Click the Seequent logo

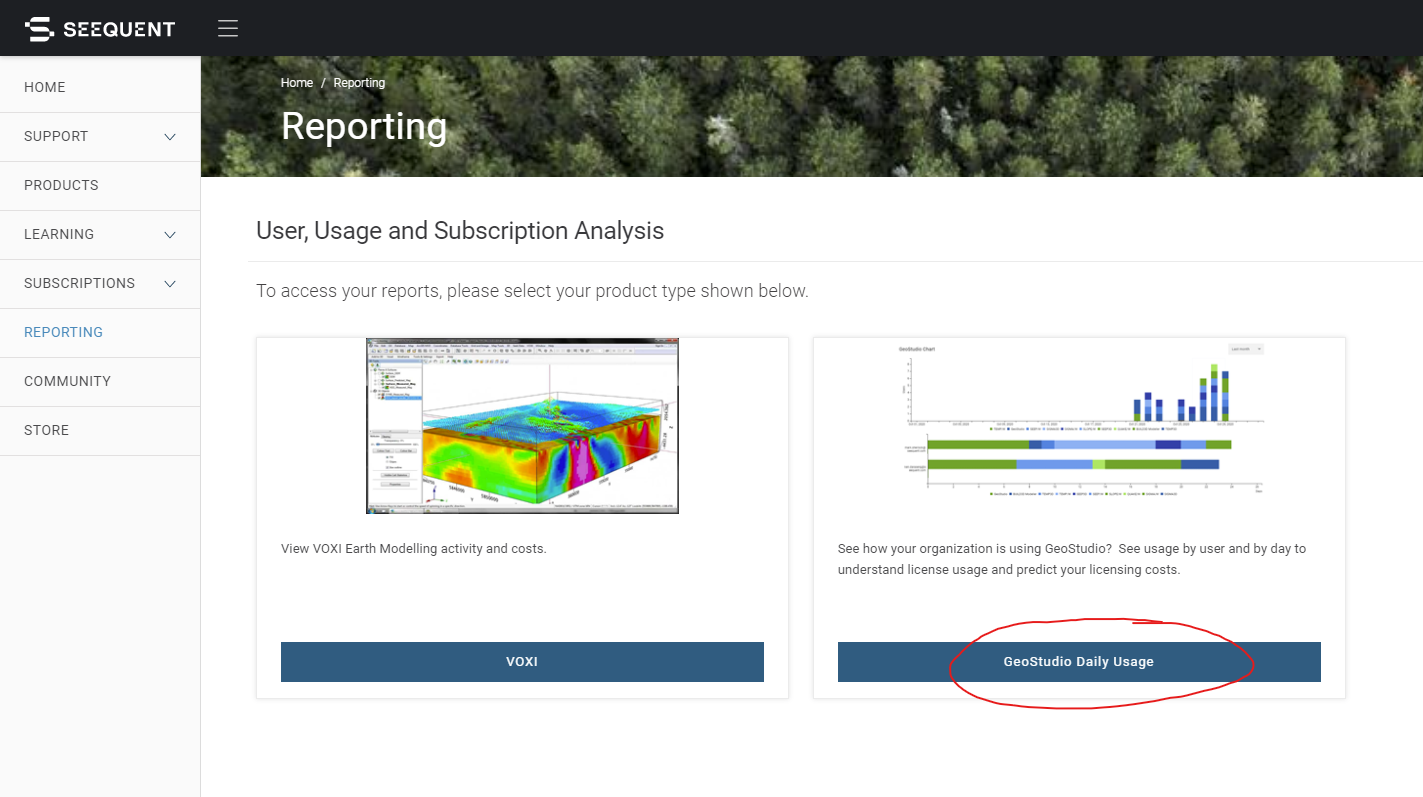tap(100, 29)
